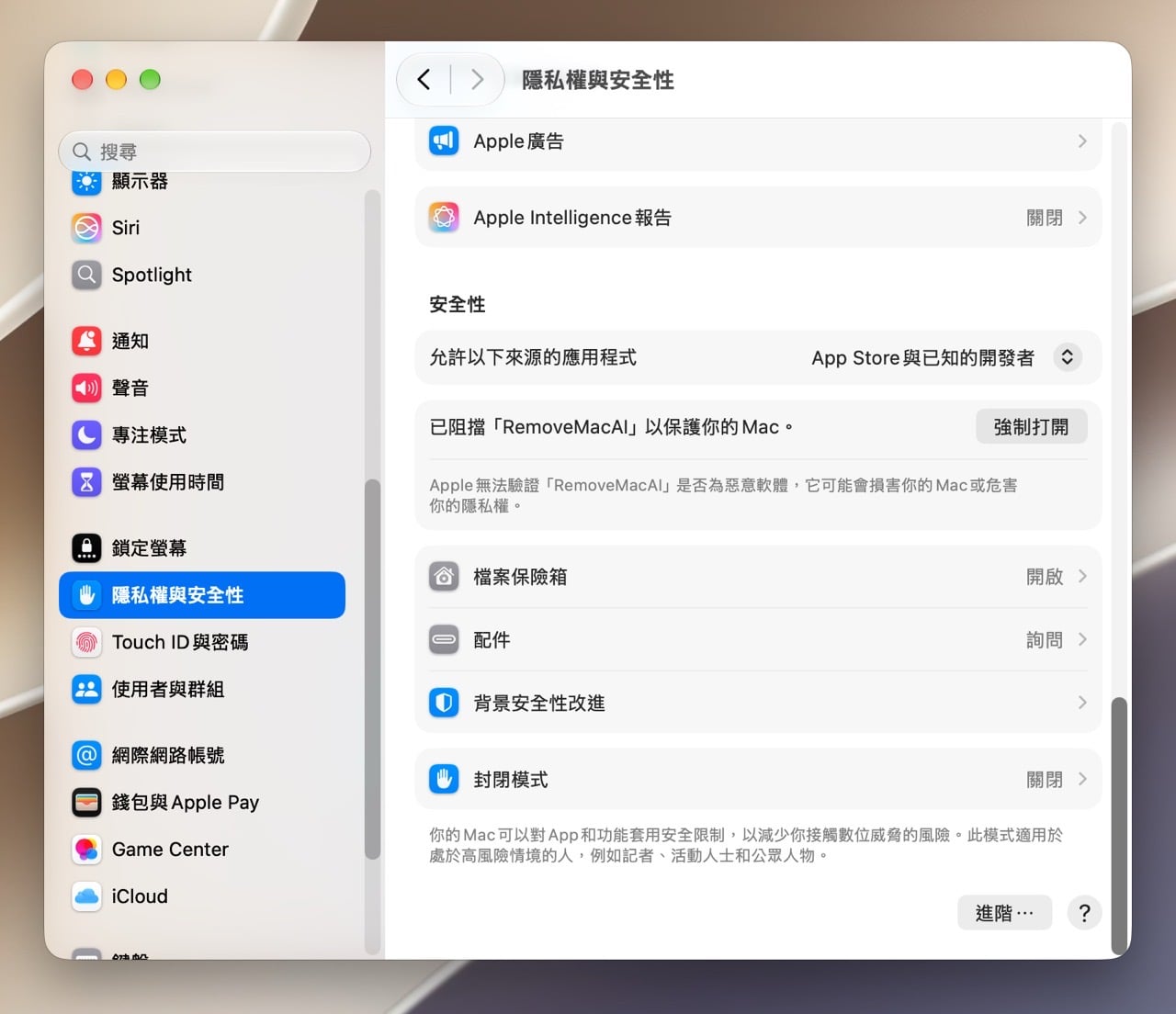
Task: Click the 隱私權與安全性 window title
Action: [x=598, y=80]
